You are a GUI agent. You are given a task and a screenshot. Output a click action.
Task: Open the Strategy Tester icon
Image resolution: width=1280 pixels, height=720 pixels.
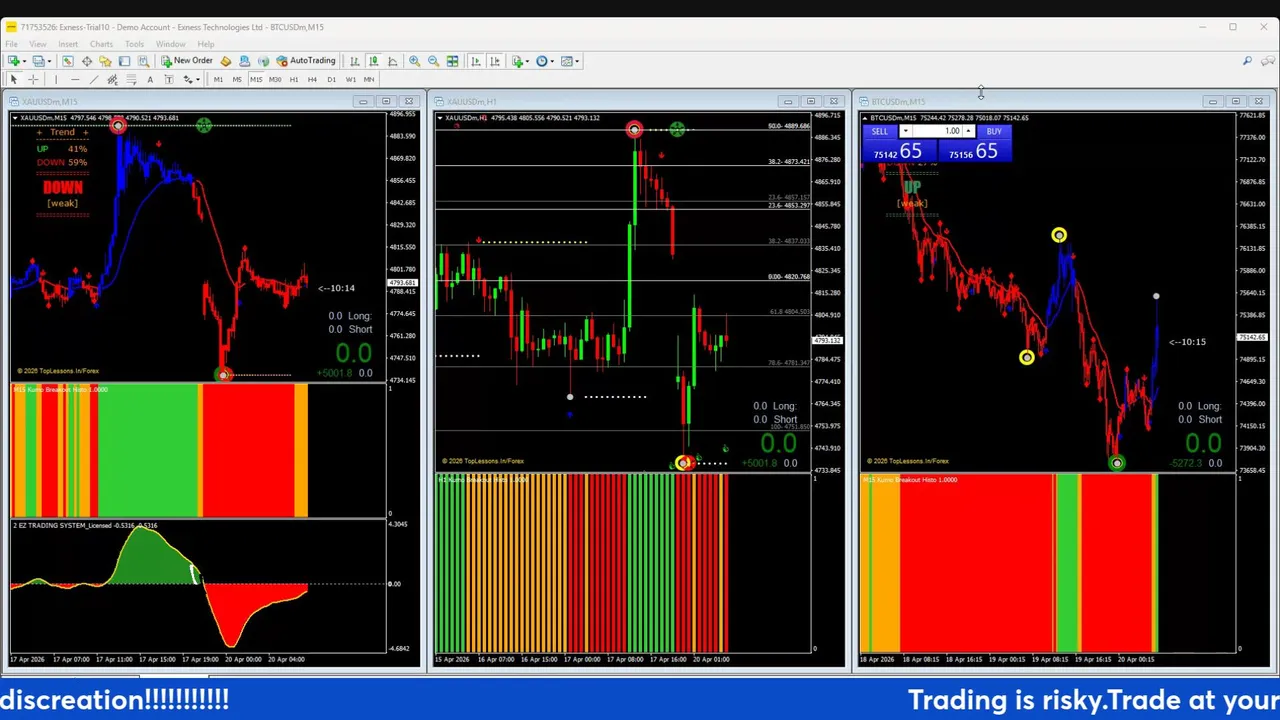[143, 61]
